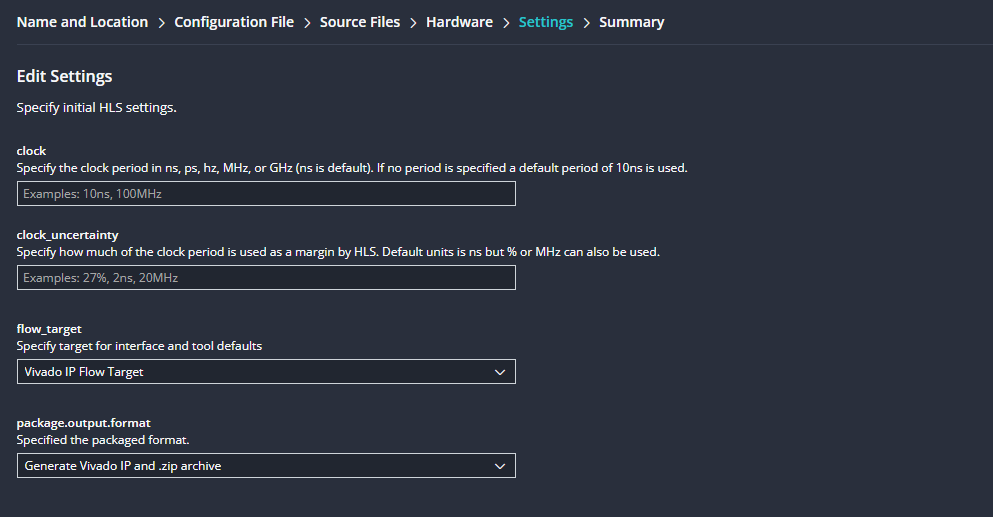Viewport: 993px width, 517px height.
Task: Switch to the Configuration File step
Action: pyautogui.click(x=234, y=22)
